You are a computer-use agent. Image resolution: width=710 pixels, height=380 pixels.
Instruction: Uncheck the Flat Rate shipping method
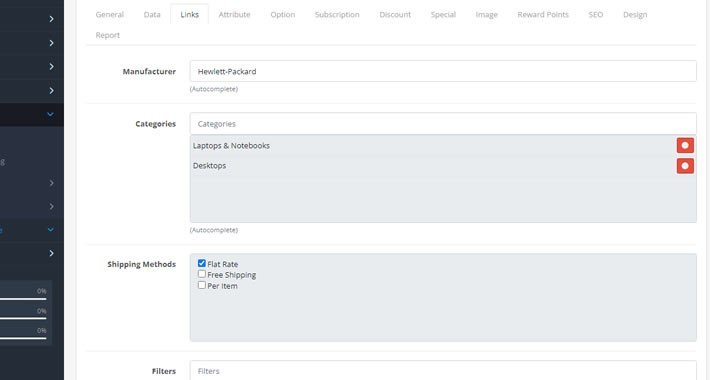point(202,263)
